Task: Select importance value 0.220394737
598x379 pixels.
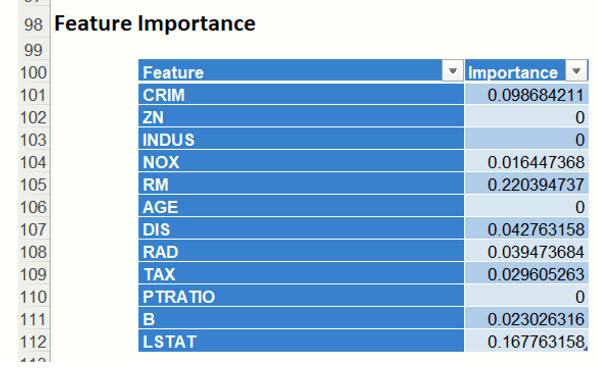Action: click(526, 185)
